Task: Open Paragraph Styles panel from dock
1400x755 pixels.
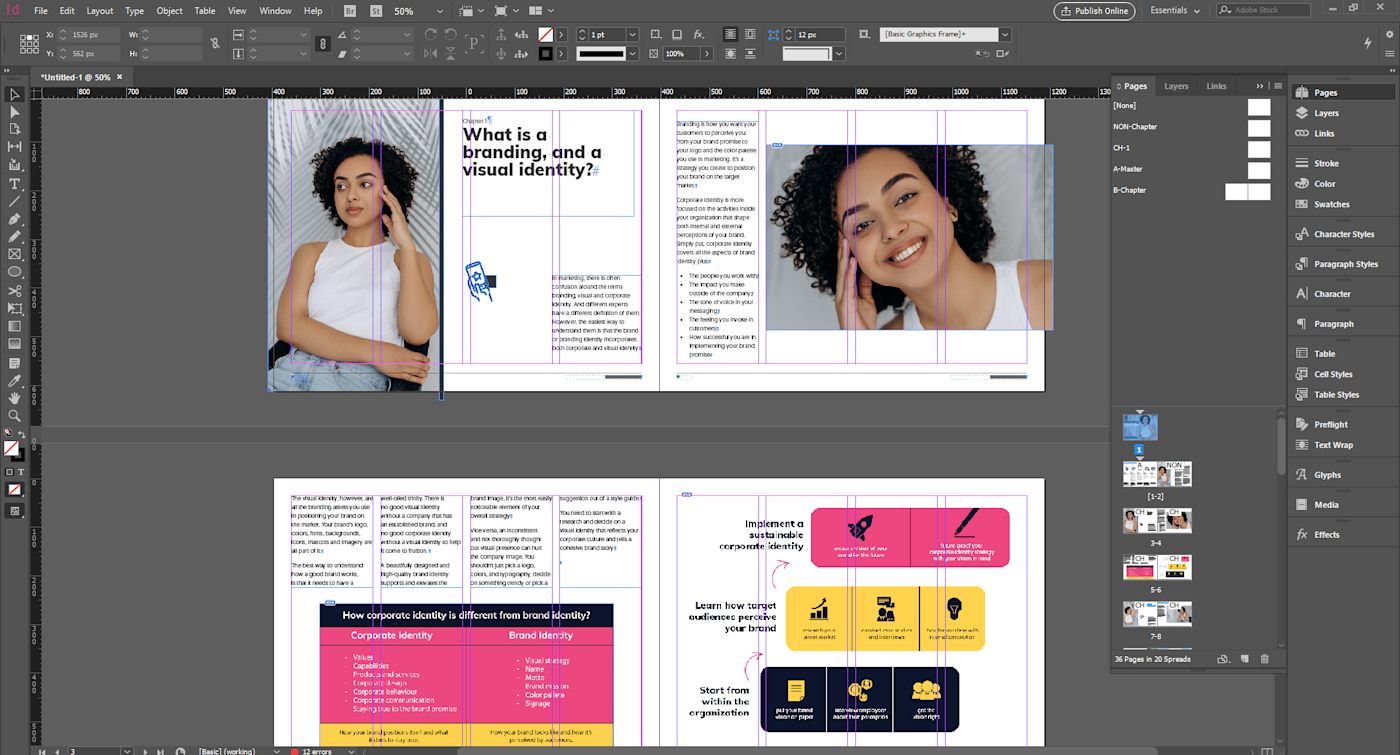Action: tap(1344, 264)
